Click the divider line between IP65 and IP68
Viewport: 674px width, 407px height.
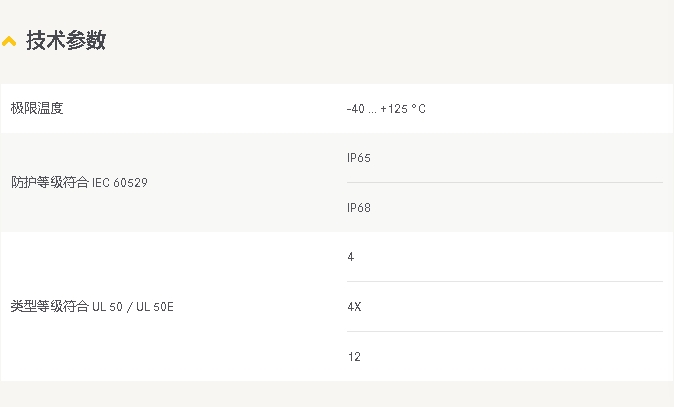coord(505,183)
